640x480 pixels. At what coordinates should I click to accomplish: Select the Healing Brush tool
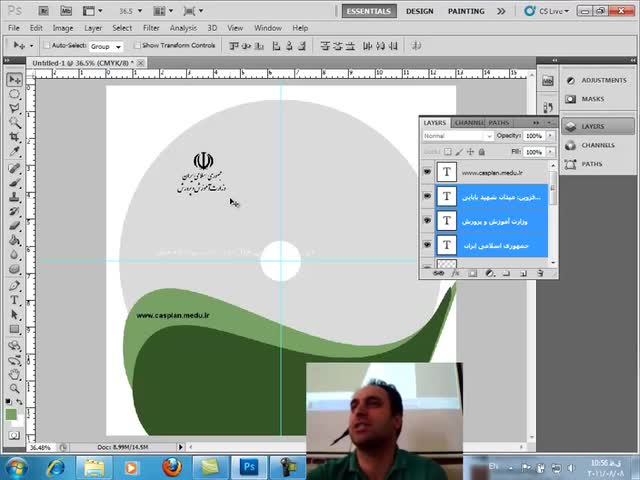pos(14,168)
